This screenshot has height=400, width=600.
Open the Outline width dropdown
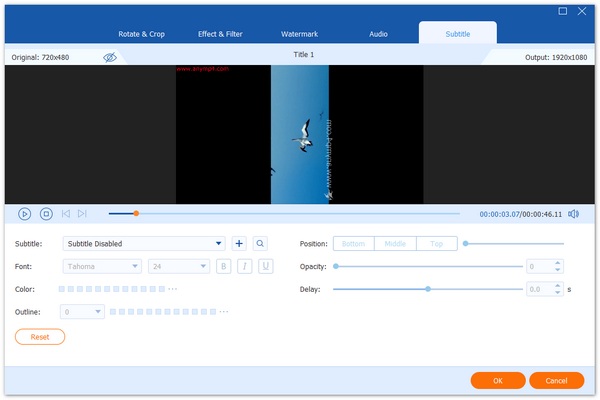tap(83, 312)
